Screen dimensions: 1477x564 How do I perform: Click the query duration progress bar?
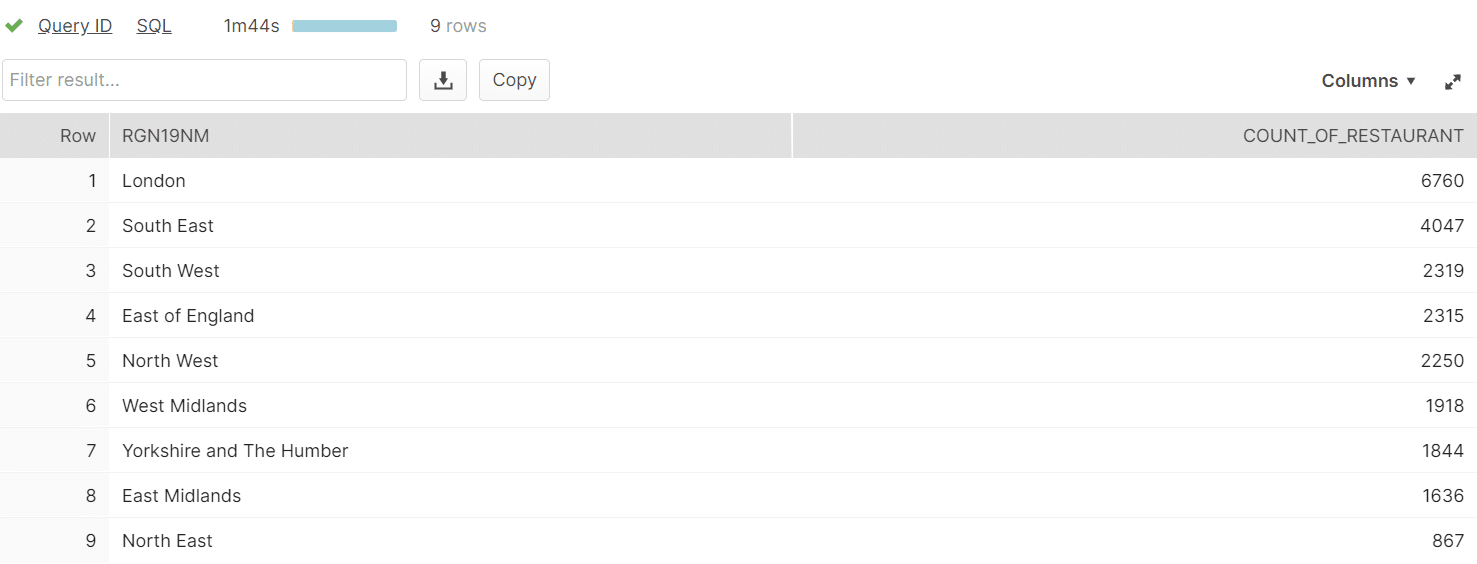tap(345, 26)
